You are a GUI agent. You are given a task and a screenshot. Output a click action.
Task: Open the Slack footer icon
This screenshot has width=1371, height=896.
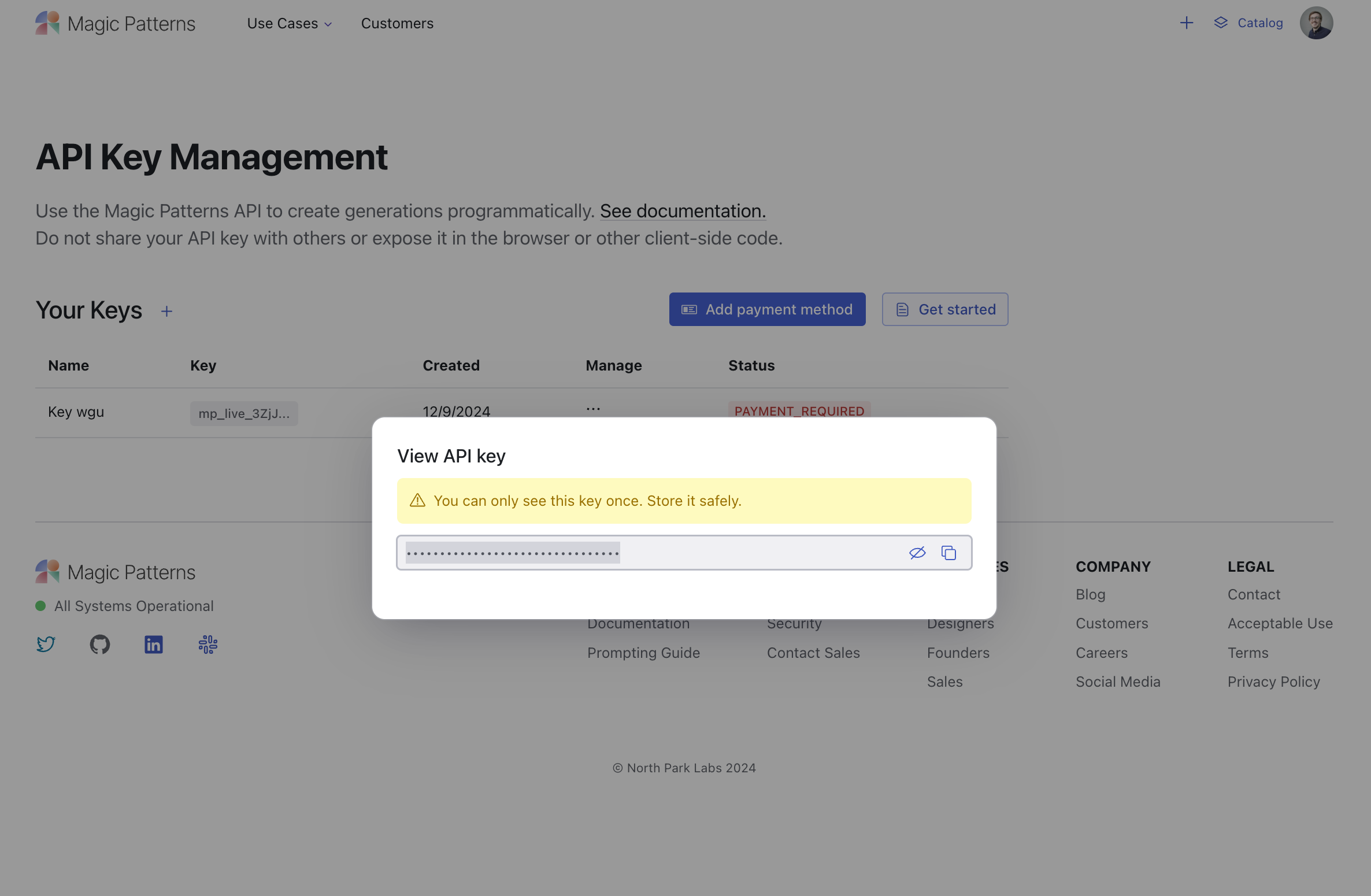pyautogui.click(x=208, y=644)
